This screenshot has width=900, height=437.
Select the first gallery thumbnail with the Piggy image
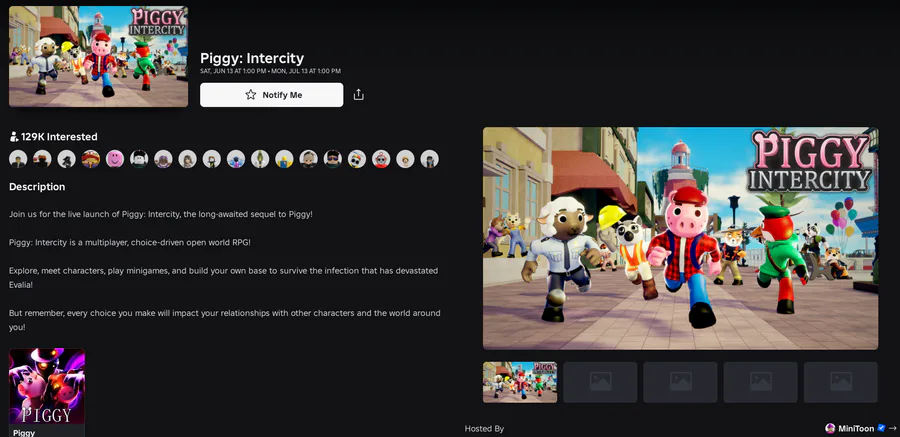pos(519,382)
